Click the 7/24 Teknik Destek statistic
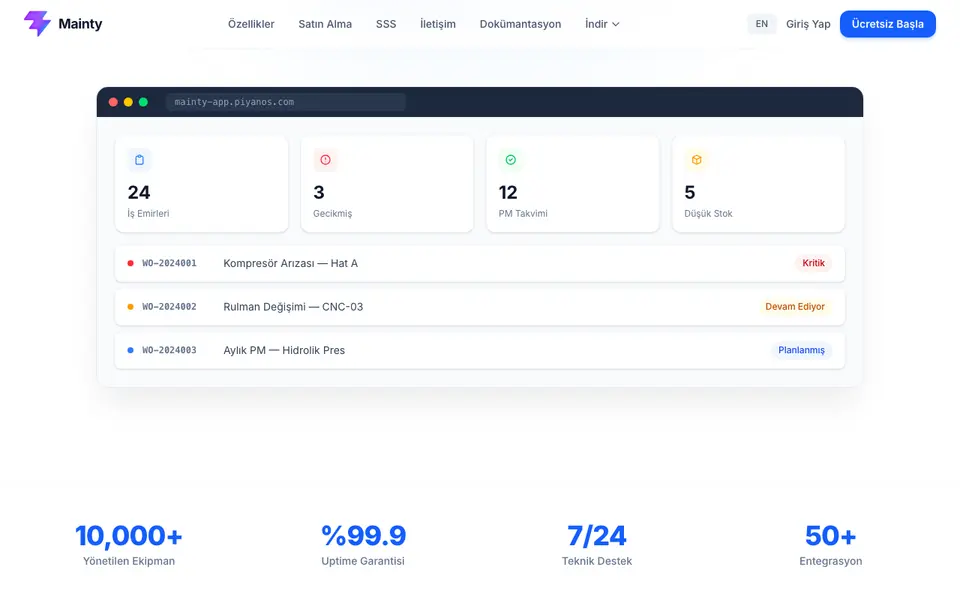Image resolution: width=960 pixels, height=600 pixels. 597,545
